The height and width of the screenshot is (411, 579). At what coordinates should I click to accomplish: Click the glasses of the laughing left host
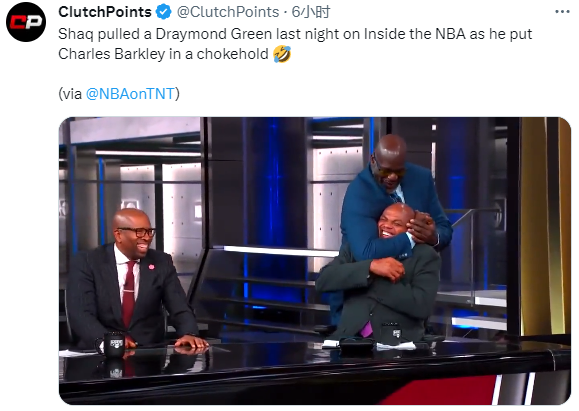click(x=138, y=232)
